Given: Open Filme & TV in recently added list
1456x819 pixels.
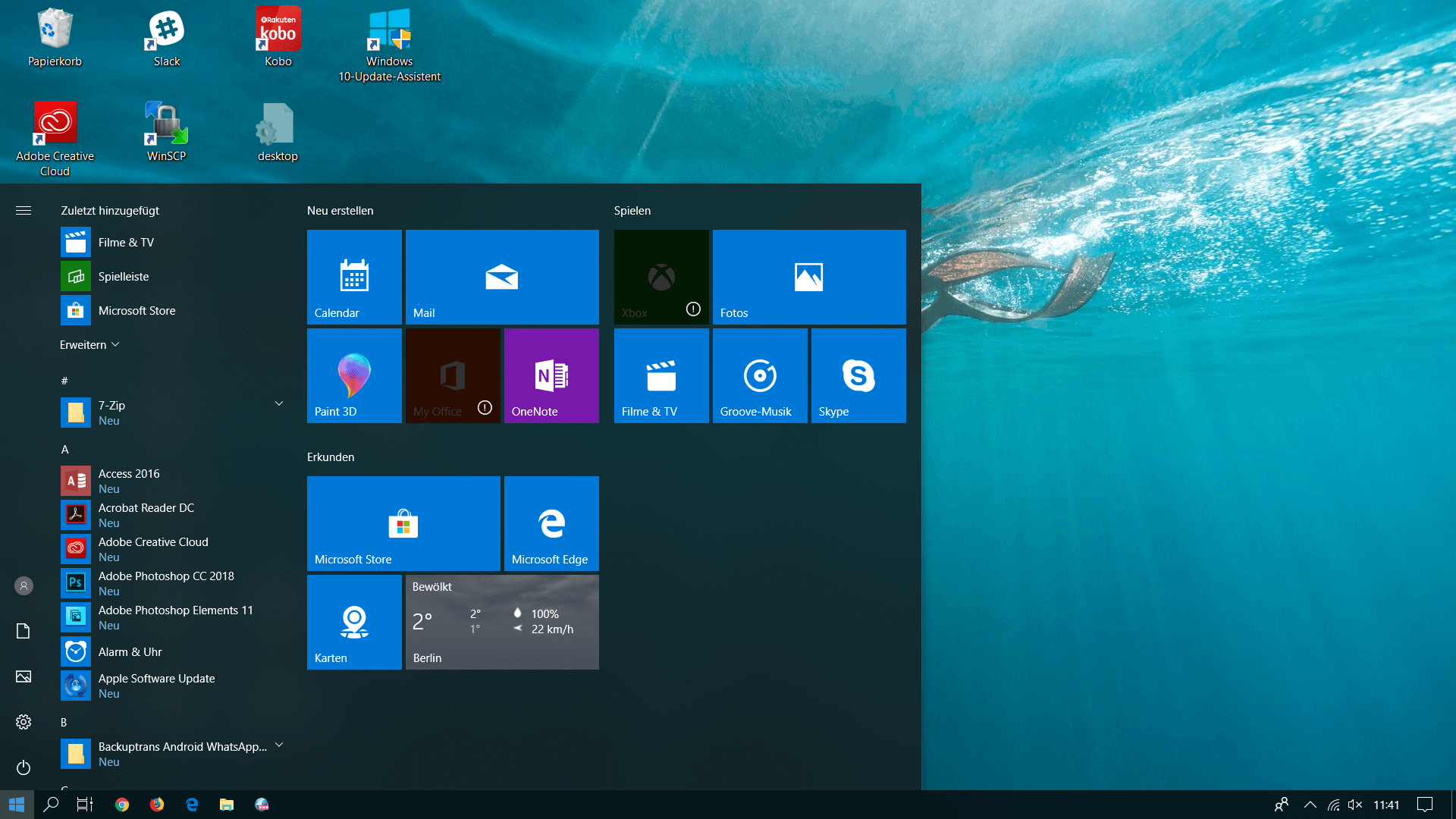Looking at the screenshot, I should [173, 243].
